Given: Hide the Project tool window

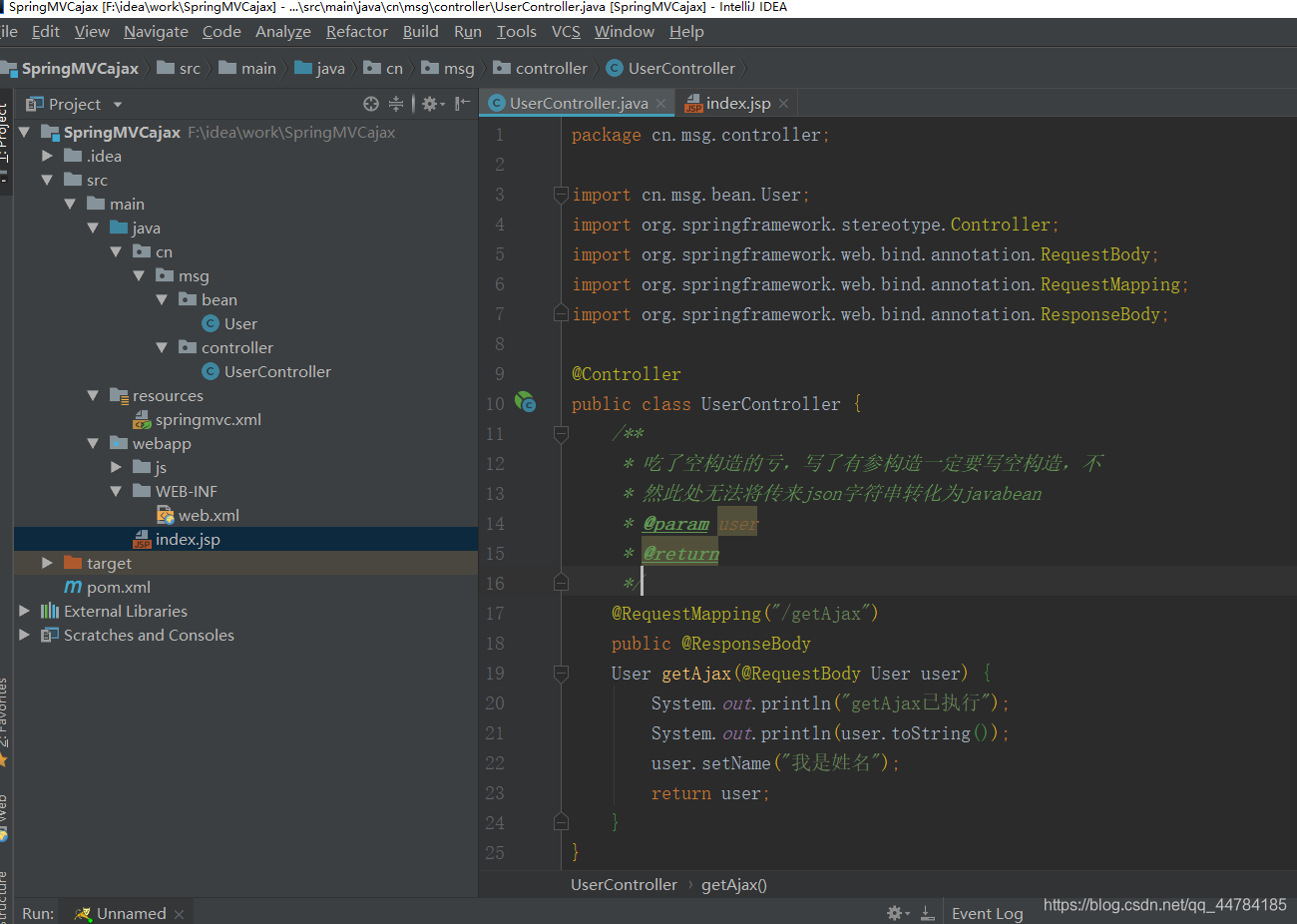Looking at the screenshot, I should coord(462,104).
